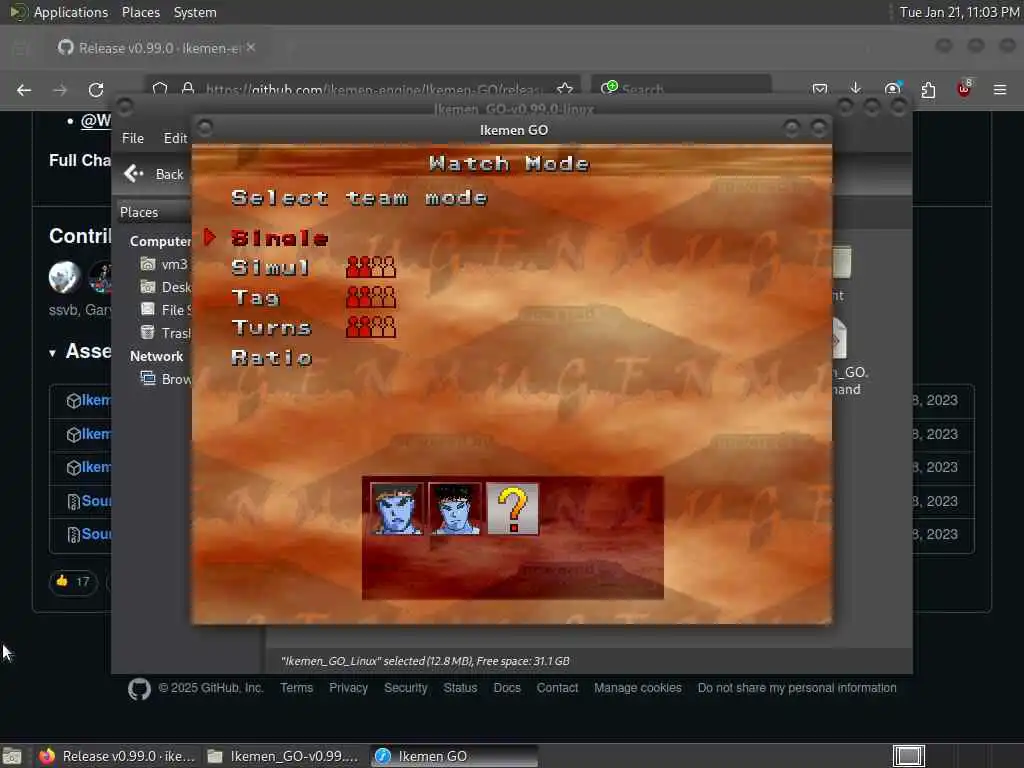
Task: Open vm3 home folder in sidebar
Action: [164, 264]
